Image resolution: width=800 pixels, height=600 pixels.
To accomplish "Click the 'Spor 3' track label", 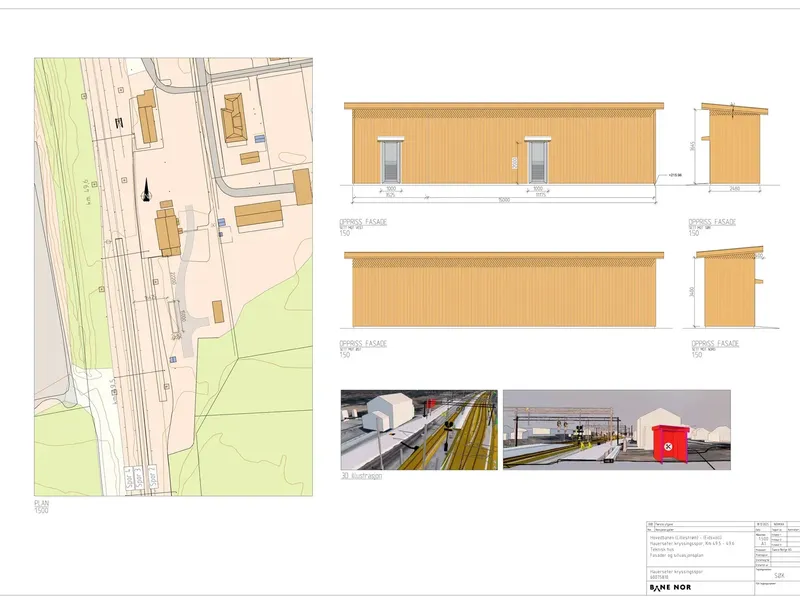I will tap(139, 479).
